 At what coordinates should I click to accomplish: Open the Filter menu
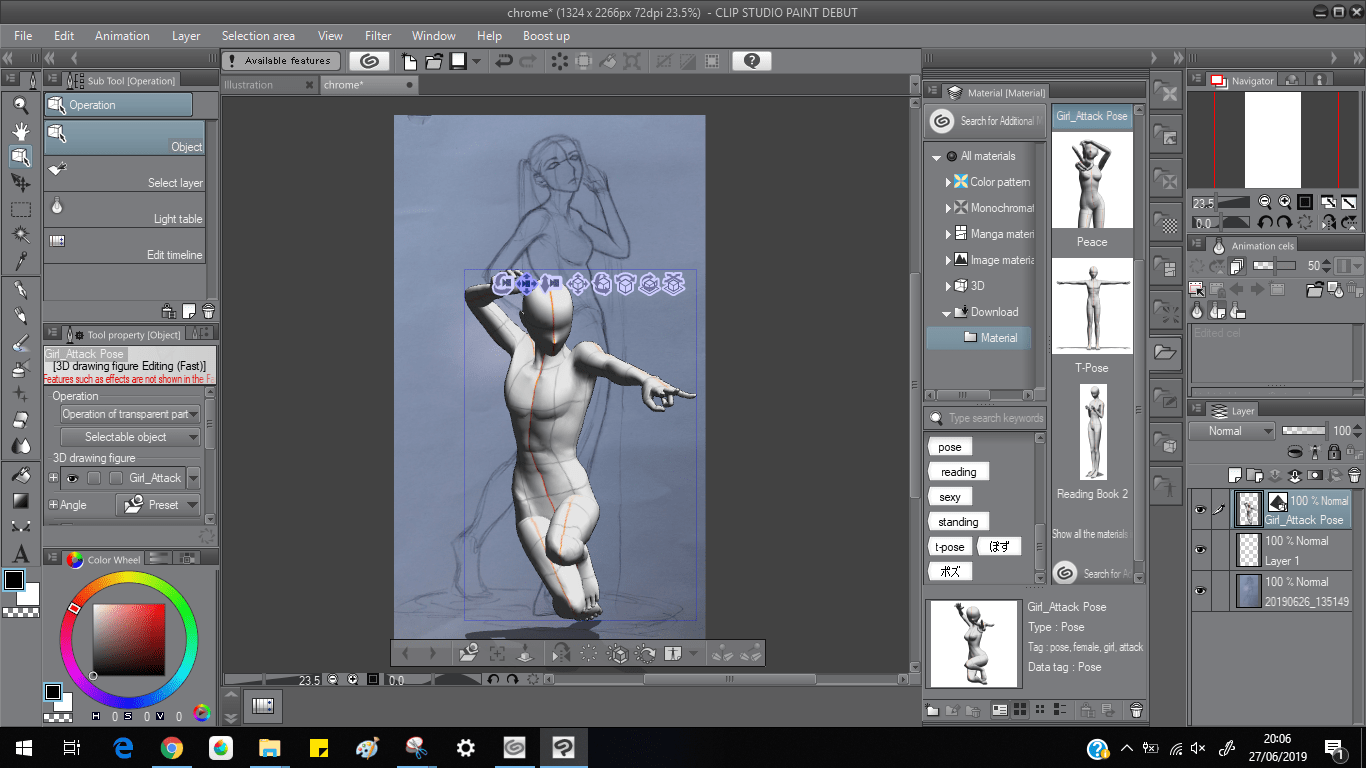tap(378, 36)
